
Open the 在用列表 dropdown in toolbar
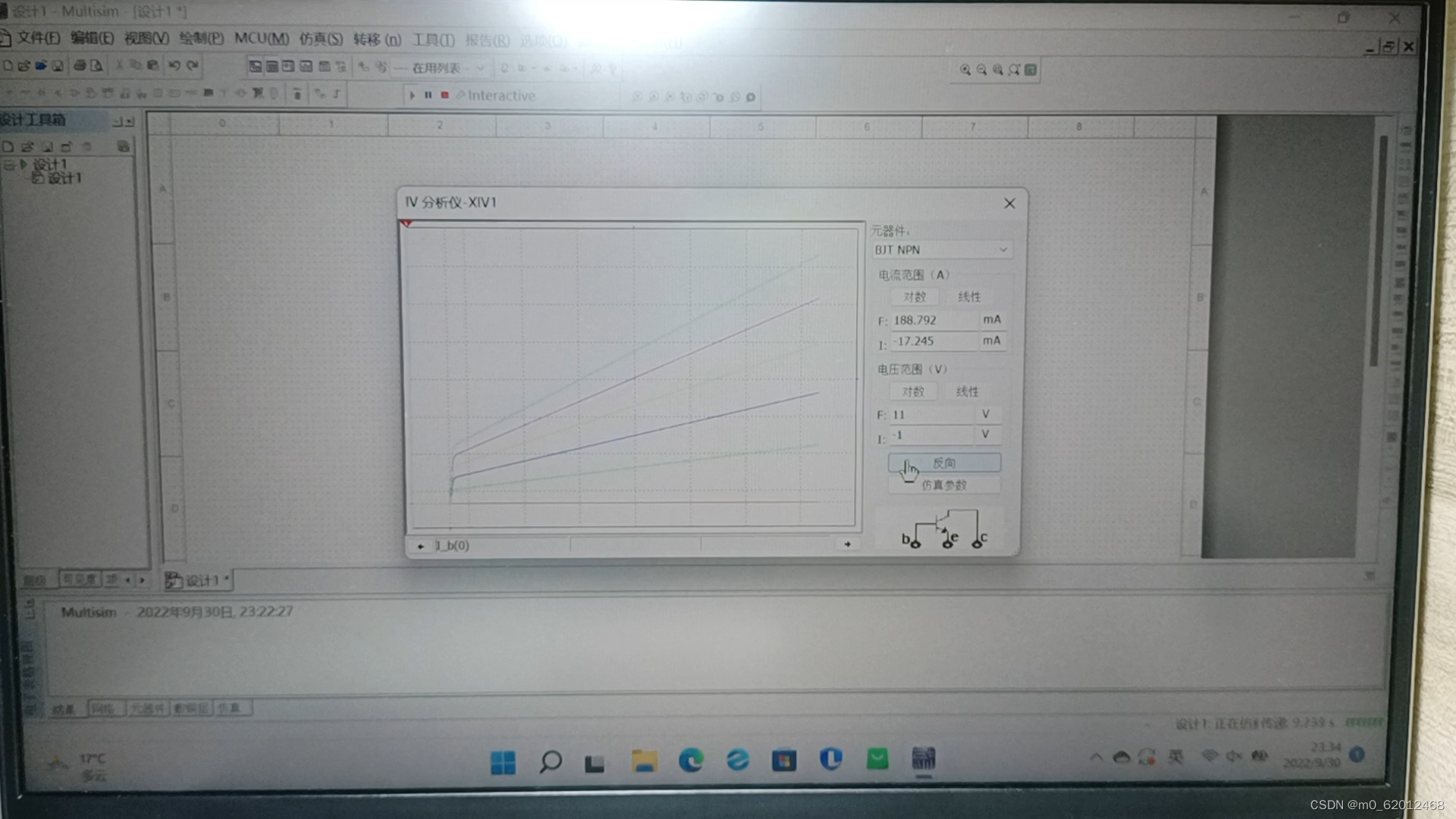pyautogui.click(x=480, y=68)
